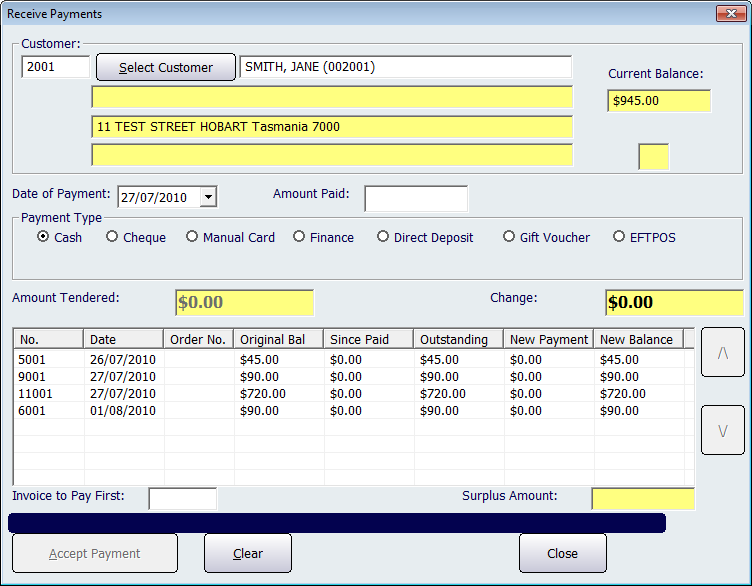Sort by the No. column header
Screen dimensions: 752x586
48,339
